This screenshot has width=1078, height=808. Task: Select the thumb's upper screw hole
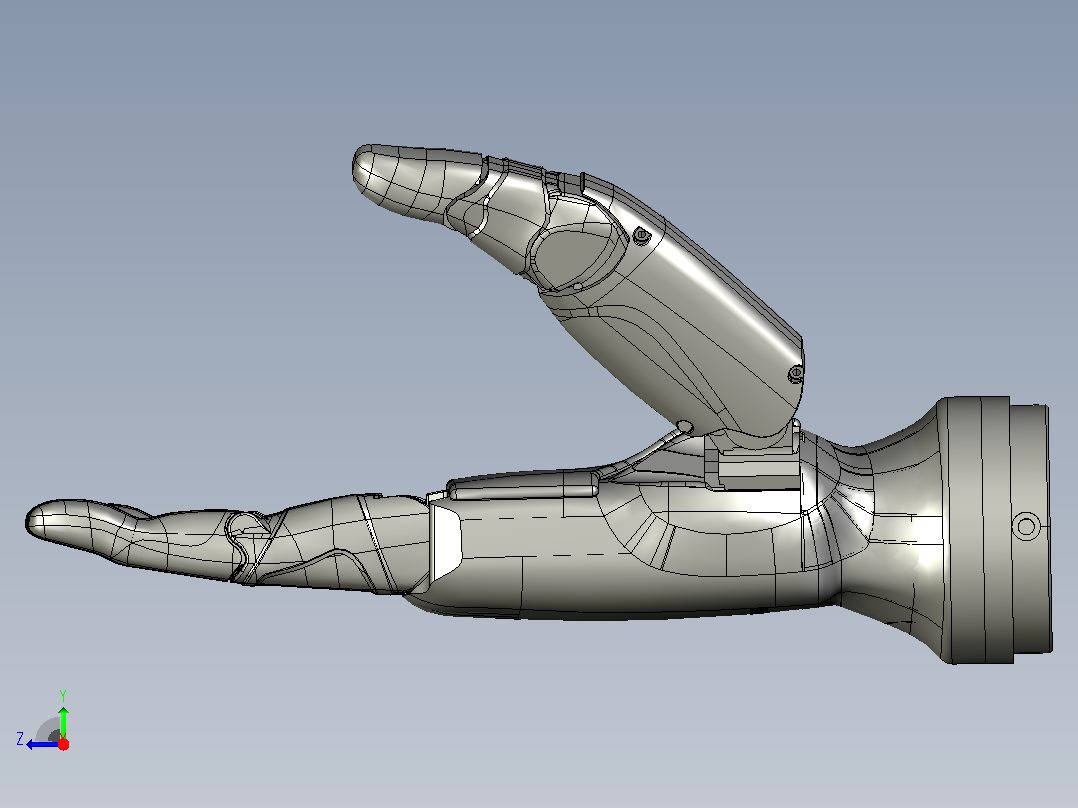tap(641, 235)
